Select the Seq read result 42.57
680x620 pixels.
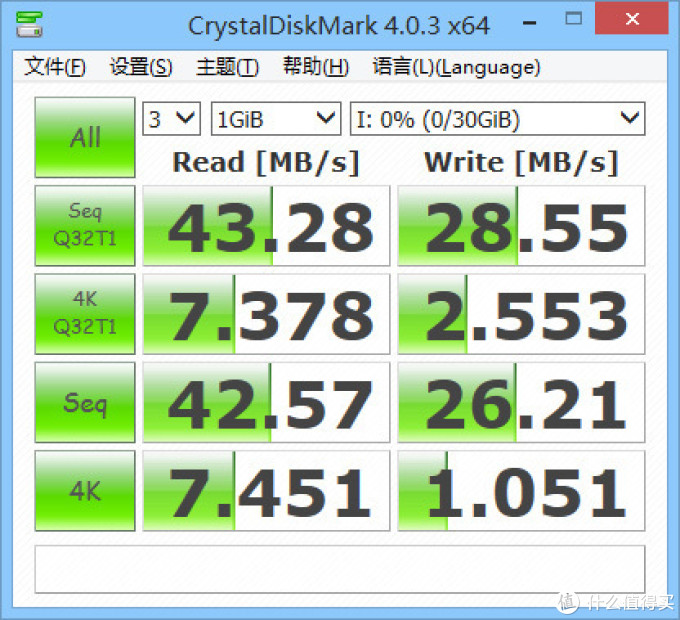[x=266, y=402]
